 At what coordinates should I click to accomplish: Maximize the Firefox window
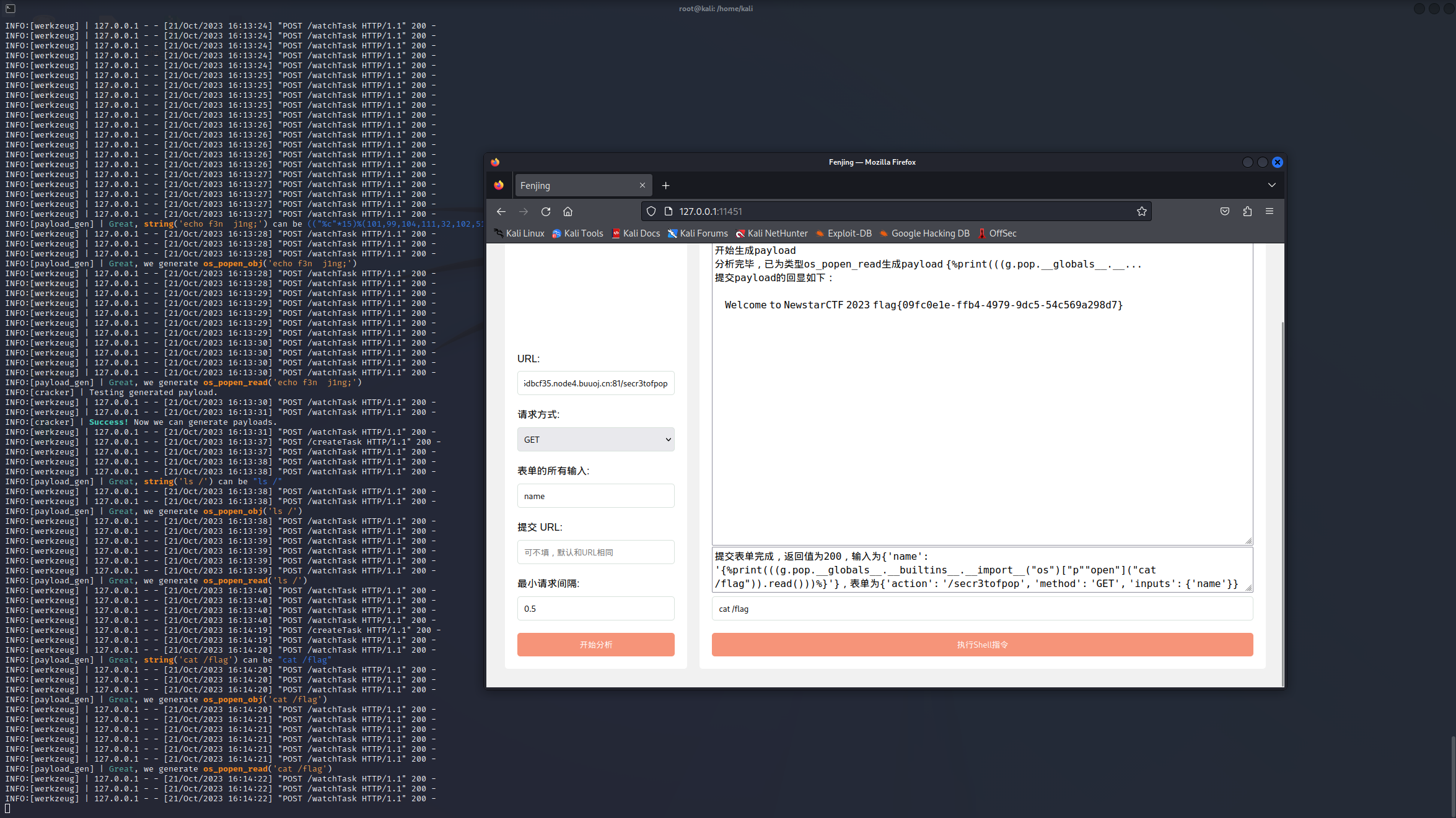1262,162
